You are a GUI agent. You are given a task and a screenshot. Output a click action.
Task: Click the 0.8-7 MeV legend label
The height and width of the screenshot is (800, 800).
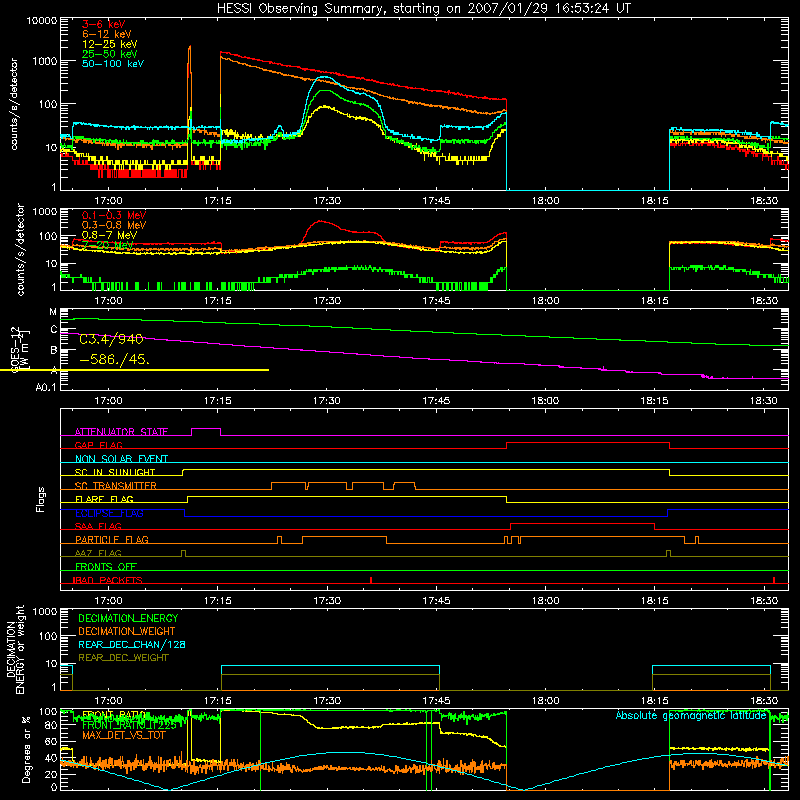point(109,235)
